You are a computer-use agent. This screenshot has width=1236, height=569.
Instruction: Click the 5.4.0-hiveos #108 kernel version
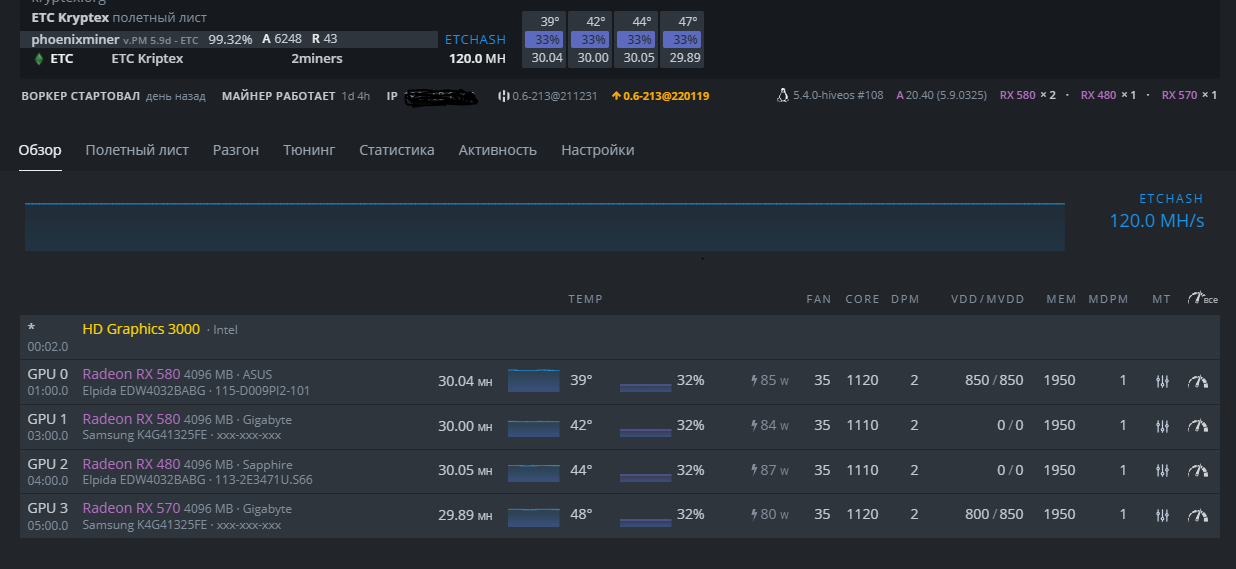tap(838, 96)
